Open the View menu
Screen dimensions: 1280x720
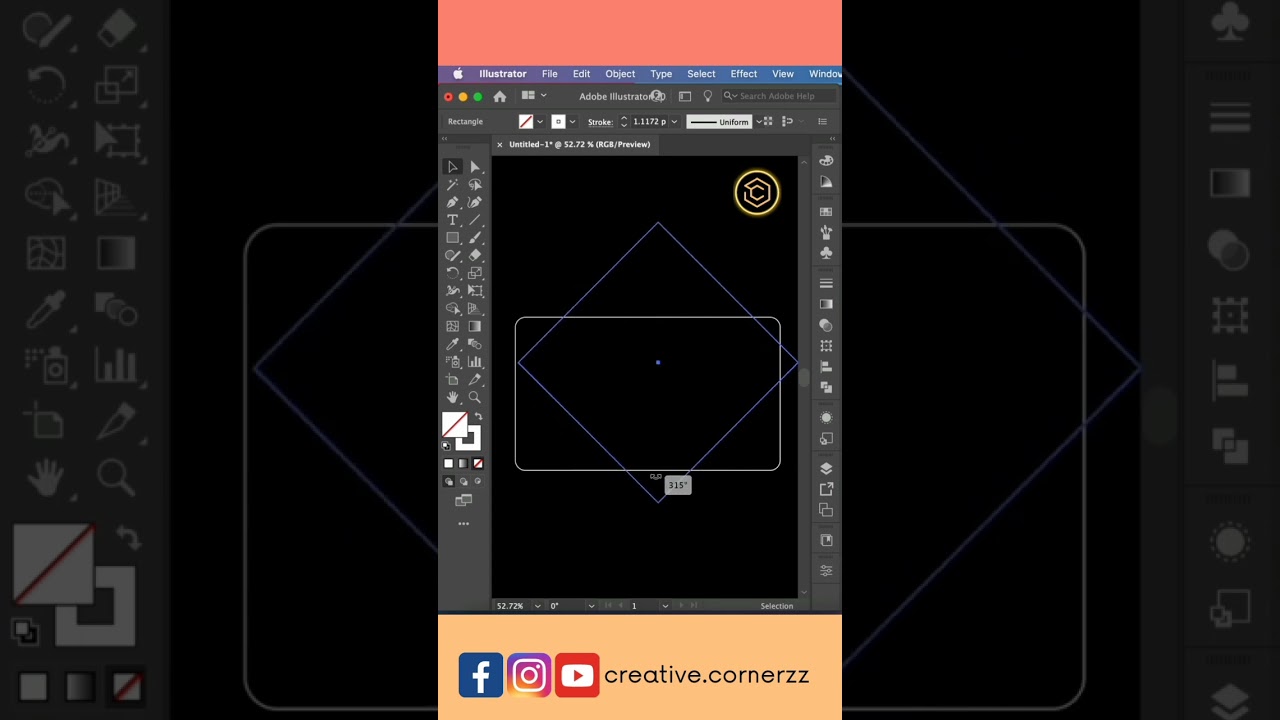(783, 74)
